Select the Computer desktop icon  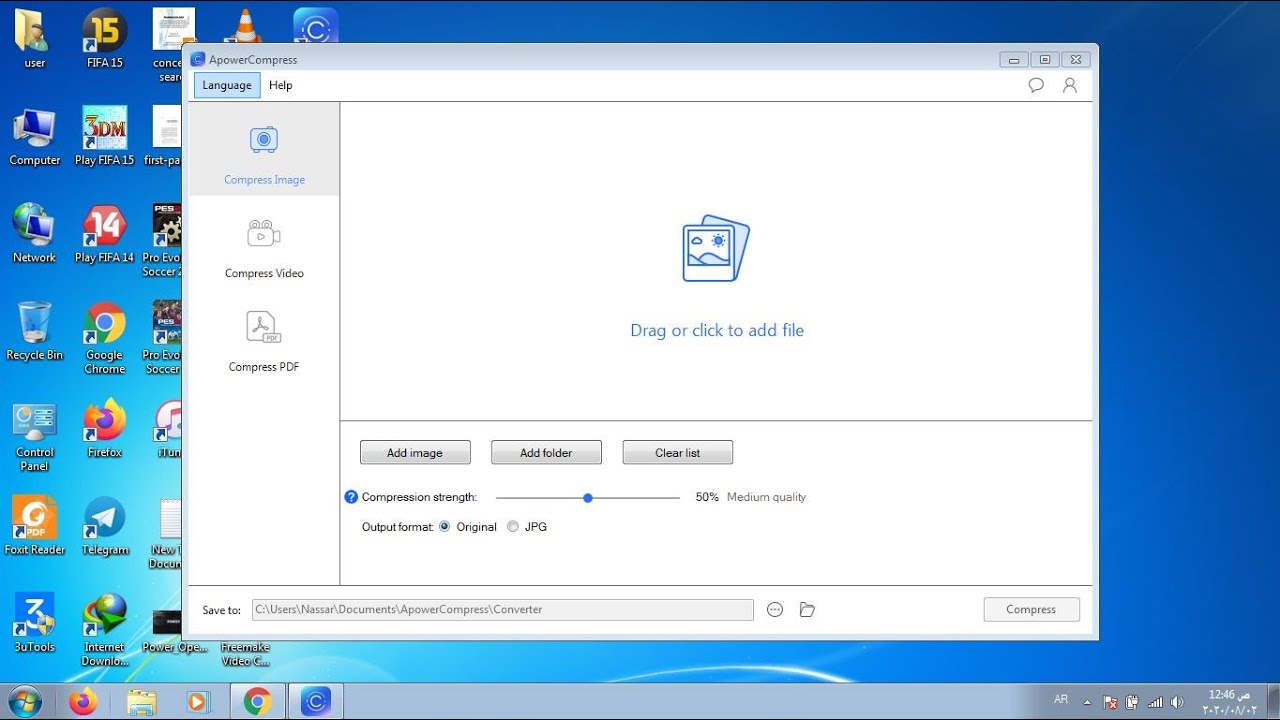(35, 136)
